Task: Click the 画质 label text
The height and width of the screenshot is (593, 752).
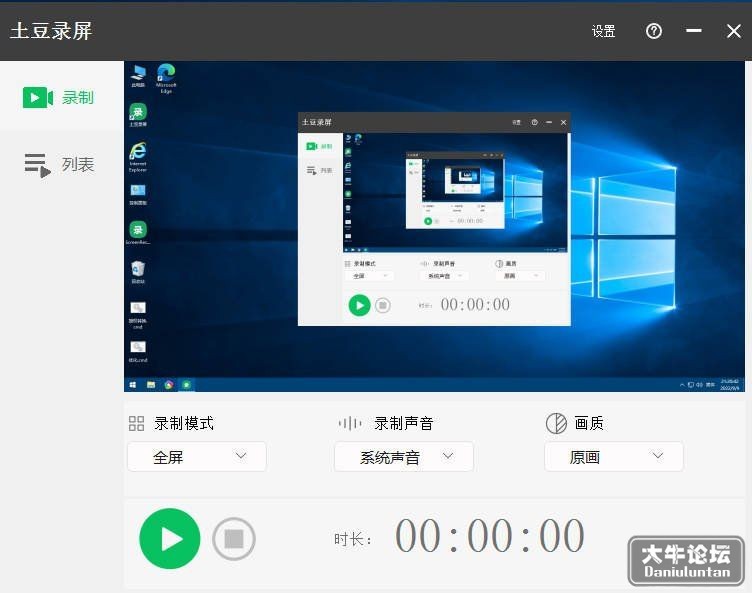Action: click(x=589, y=423)
